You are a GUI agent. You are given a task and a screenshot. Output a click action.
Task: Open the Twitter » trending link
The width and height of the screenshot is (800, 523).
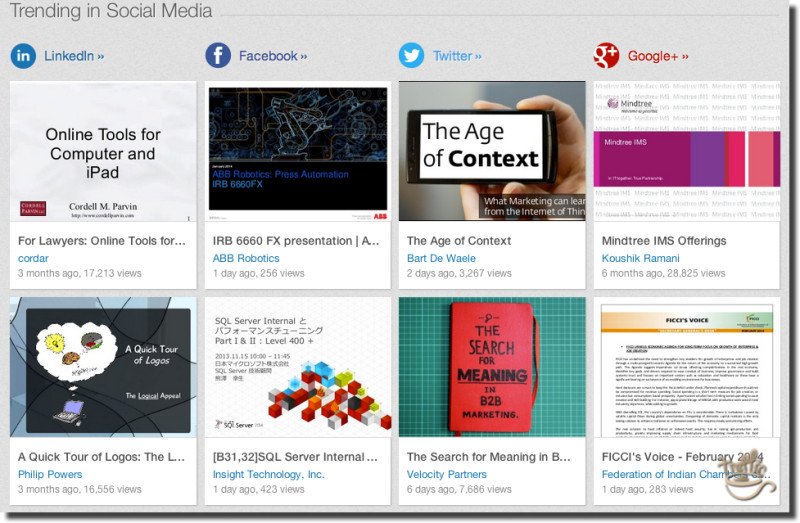457,56
